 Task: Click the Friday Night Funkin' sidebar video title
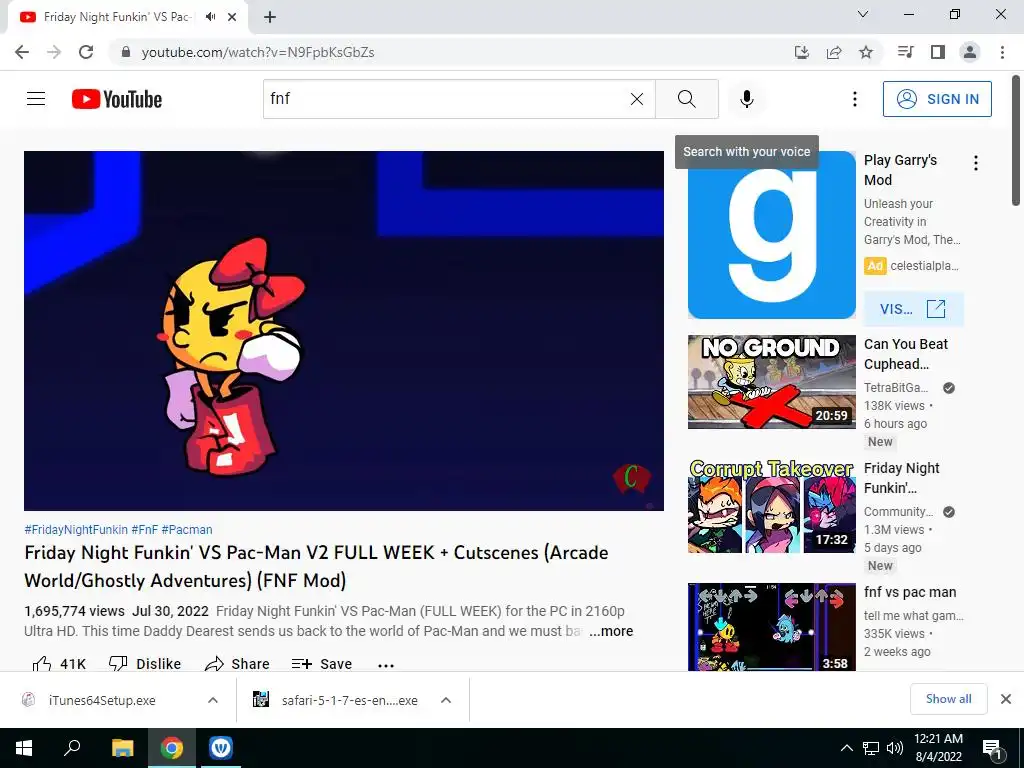point(901,478)
